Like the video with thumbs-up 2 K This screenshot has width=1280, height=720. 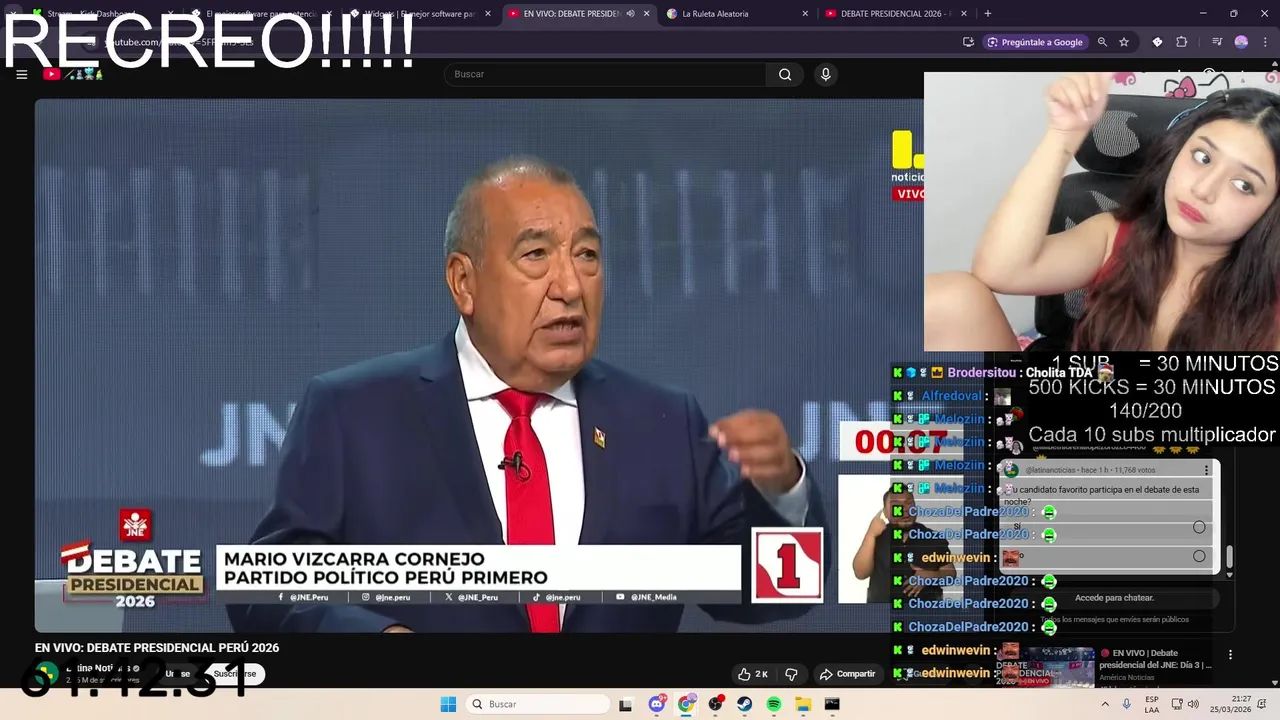753,674
